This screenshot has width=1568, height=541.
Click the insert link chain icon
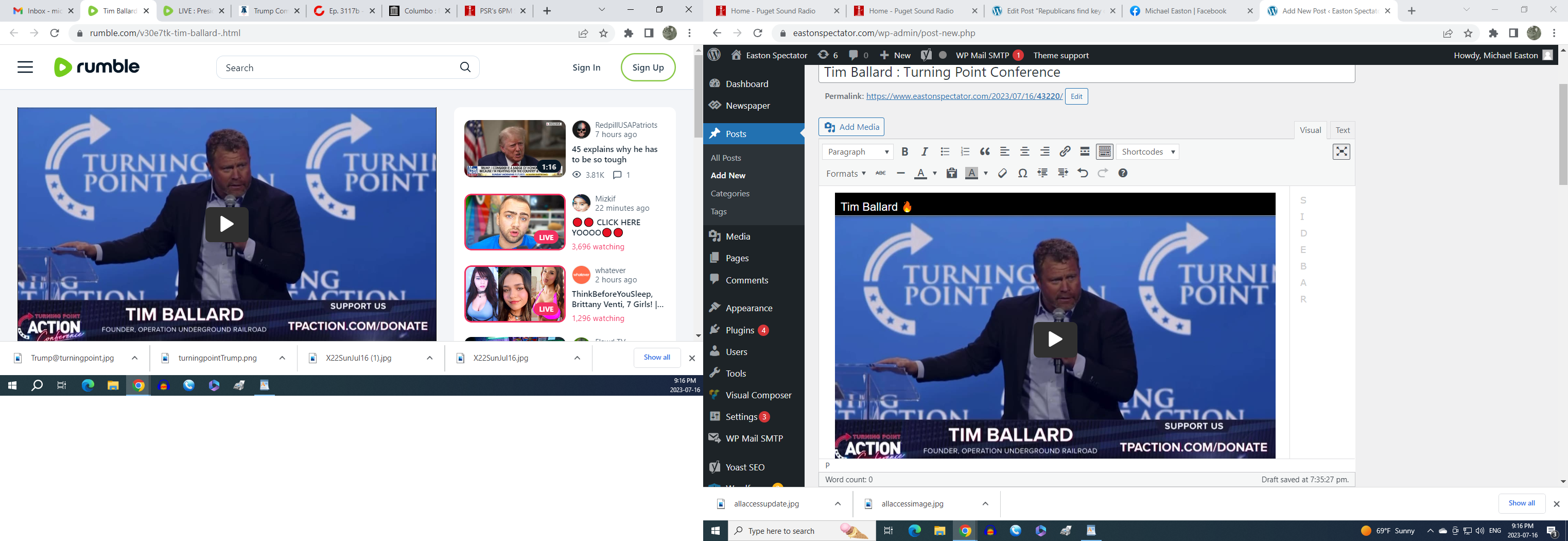click(1065, 151)
